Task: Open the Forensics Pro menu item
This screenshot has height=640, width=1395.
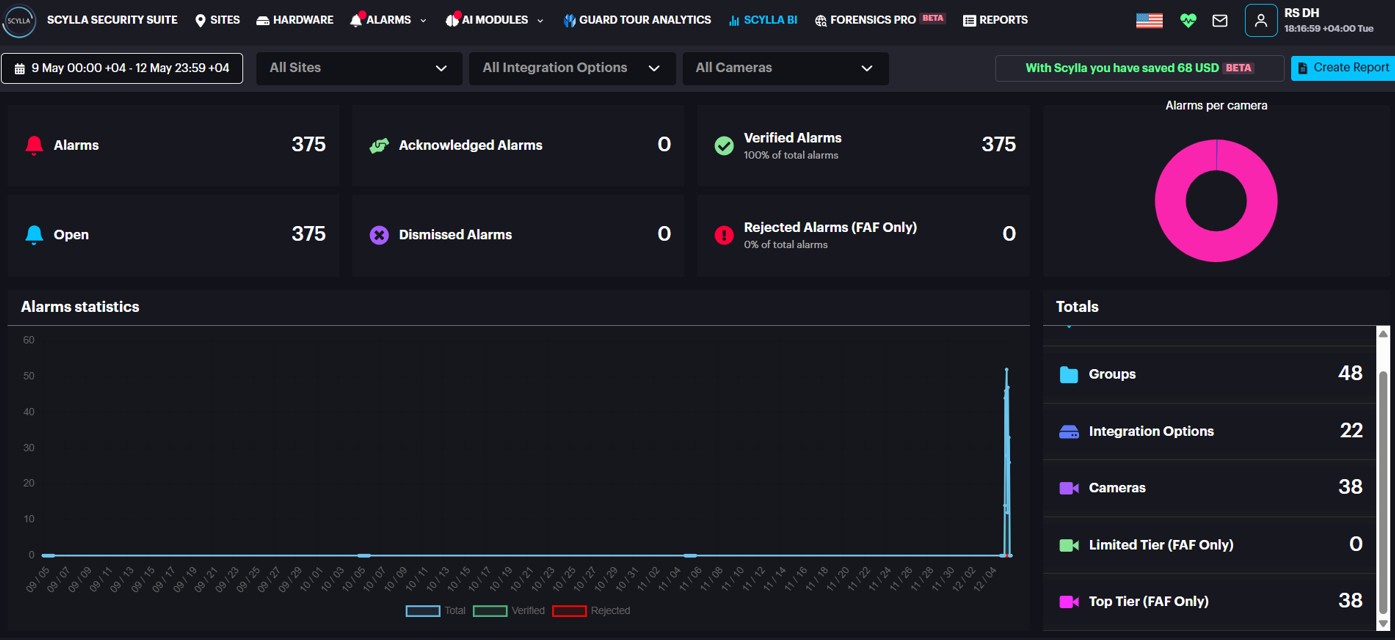Action: click(x=866, y=20)
